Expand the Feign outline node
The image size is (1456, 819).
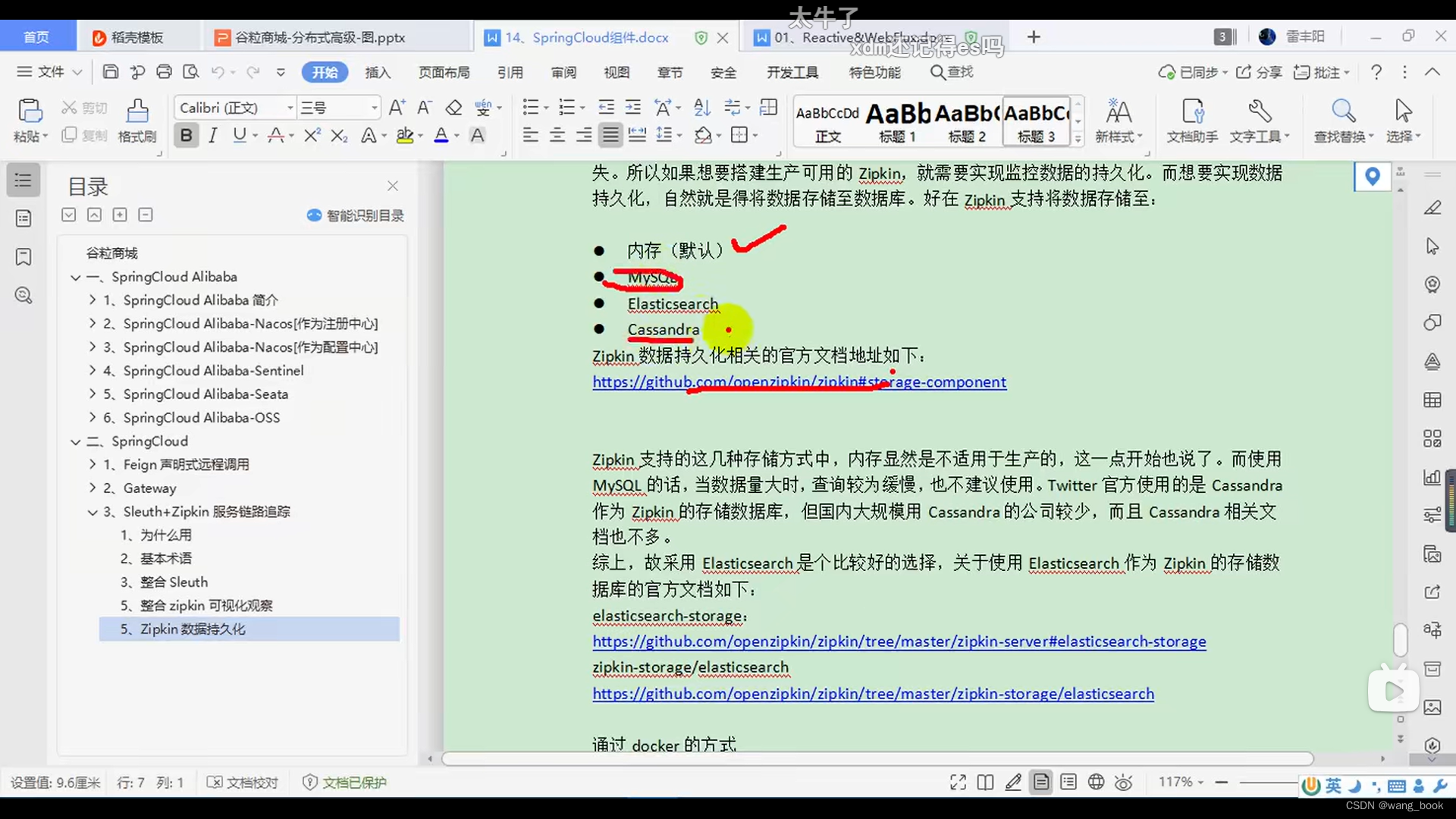coord(93,465)
